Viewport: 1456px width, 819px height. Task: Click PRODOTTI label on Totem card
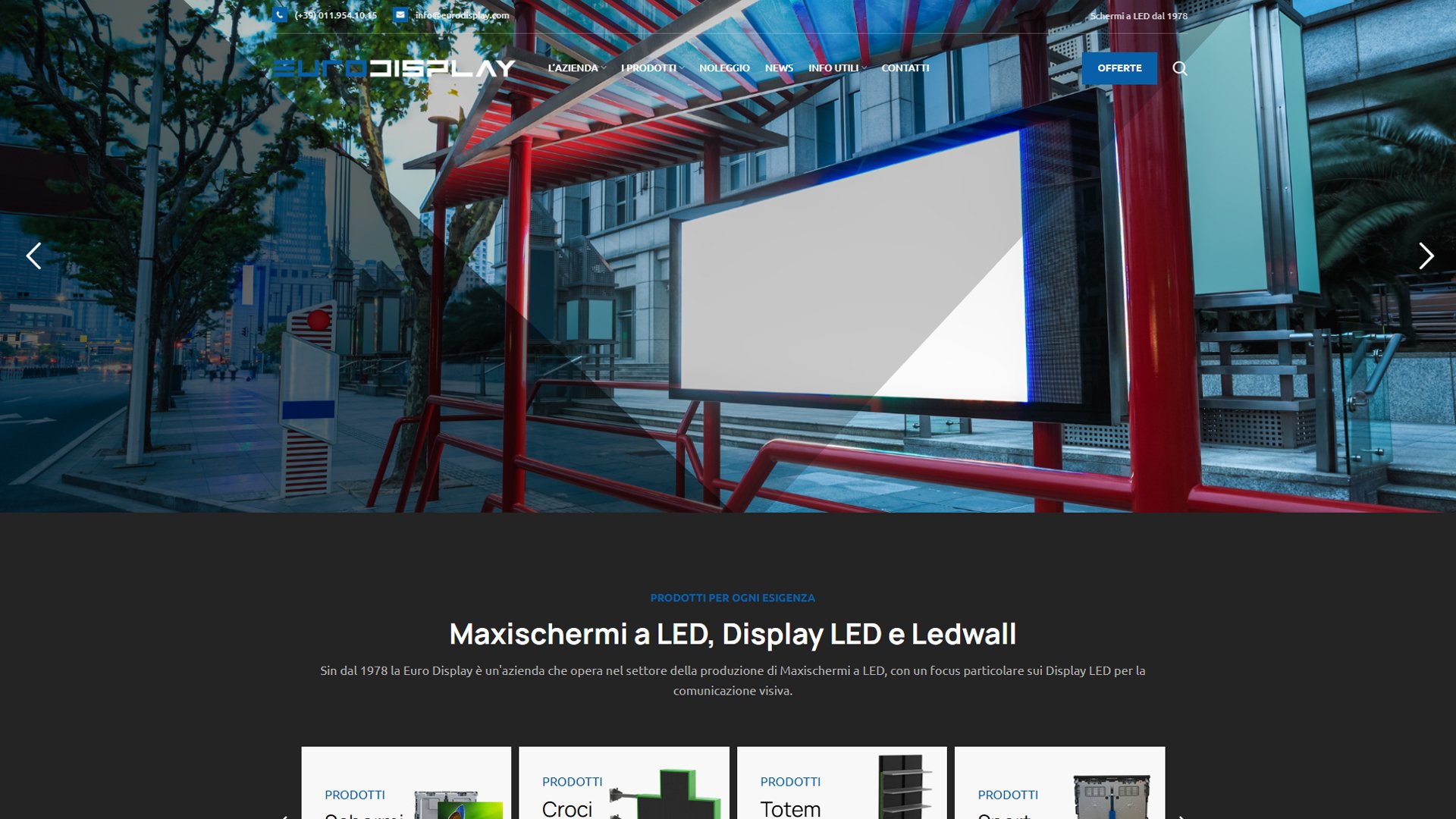[x=790, y=782]
